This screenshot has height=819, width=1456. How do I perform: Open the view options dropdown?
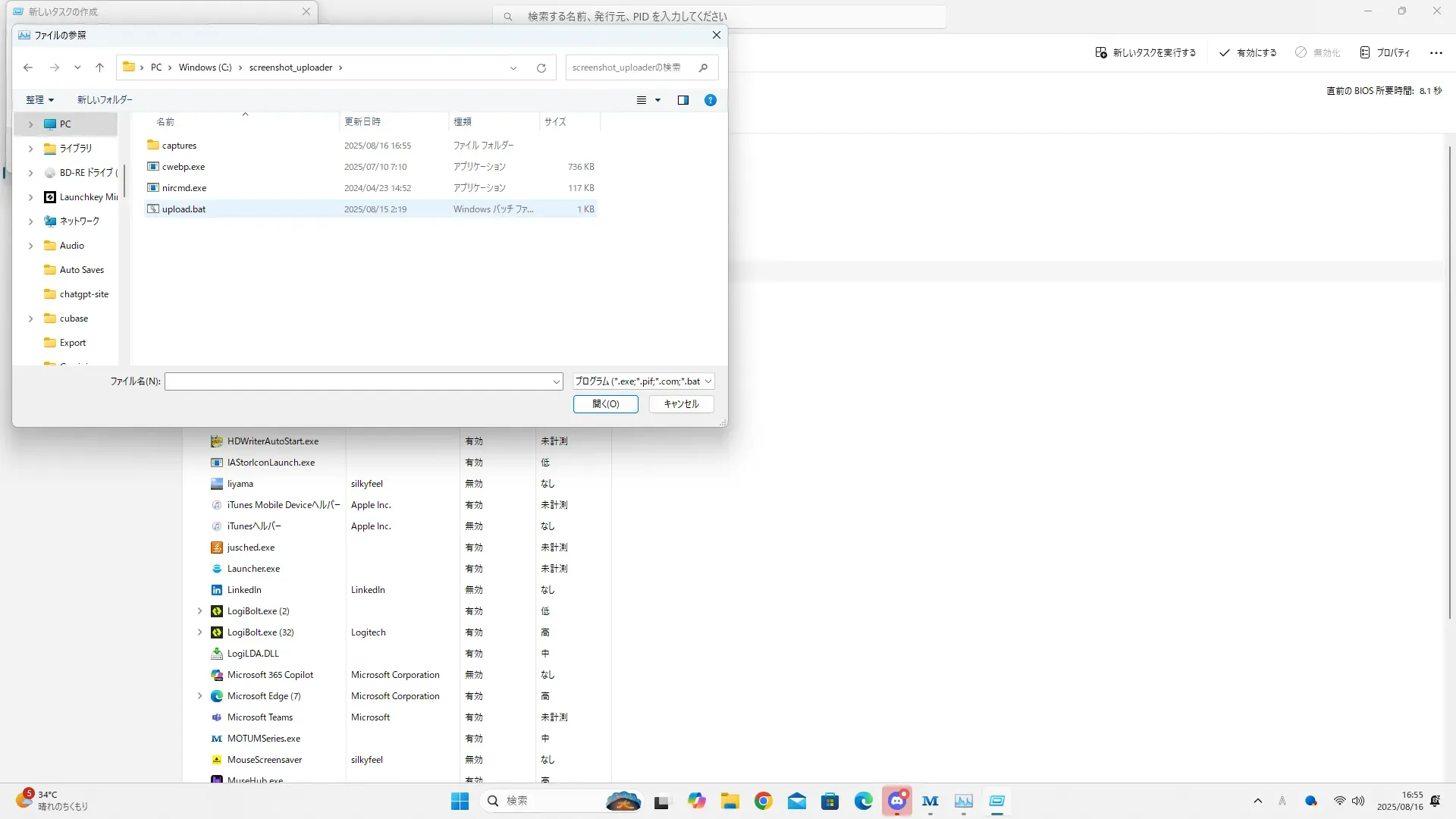click(657, 100)
